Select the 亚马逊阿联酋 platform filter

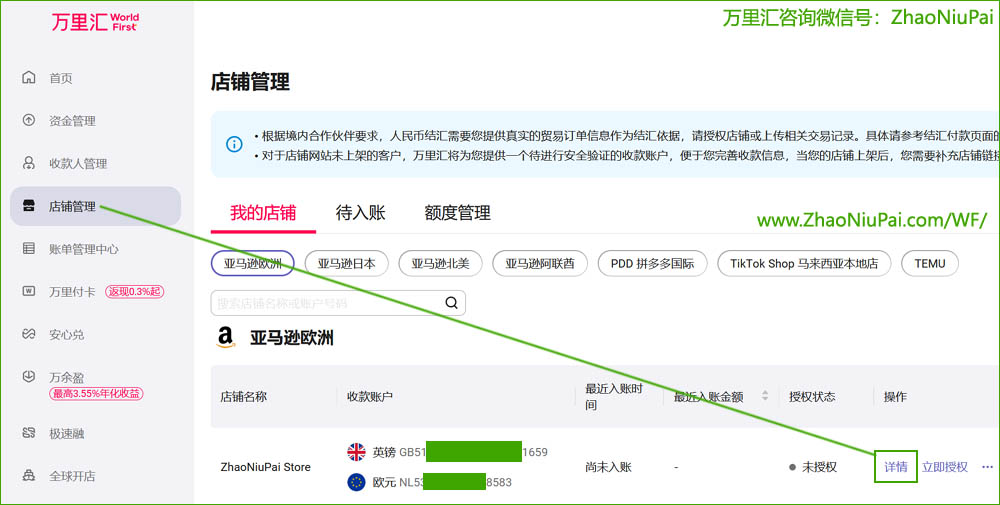540,263
